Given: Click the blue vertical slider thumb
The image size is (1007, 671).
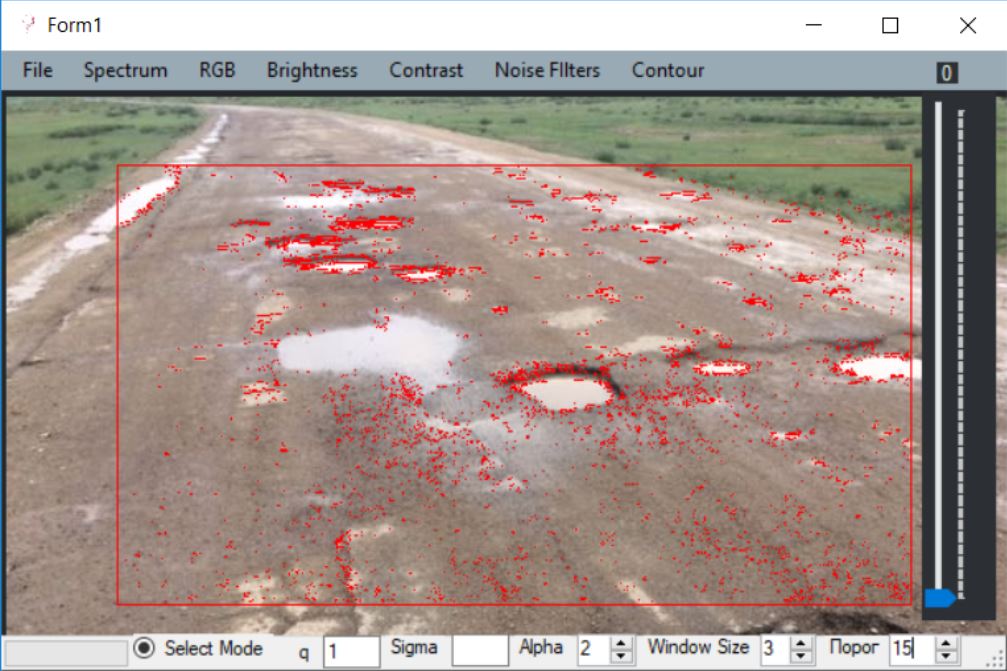Looking at the screenshot, I should coord(939,598).
